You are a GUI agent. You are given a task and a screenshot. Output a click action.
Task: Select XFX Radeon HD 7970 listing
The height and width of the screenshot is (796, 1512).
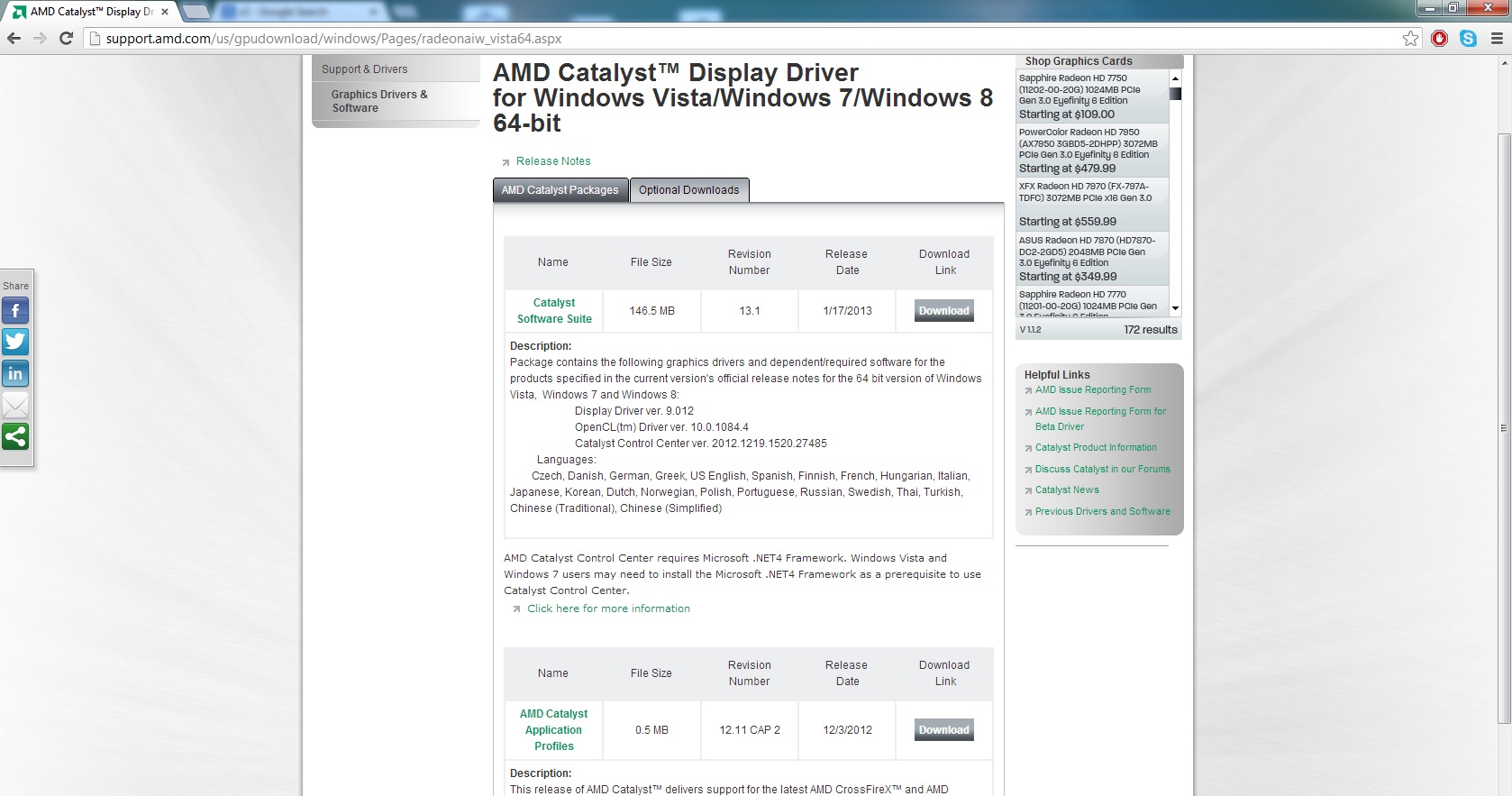tap(1092, 204)
